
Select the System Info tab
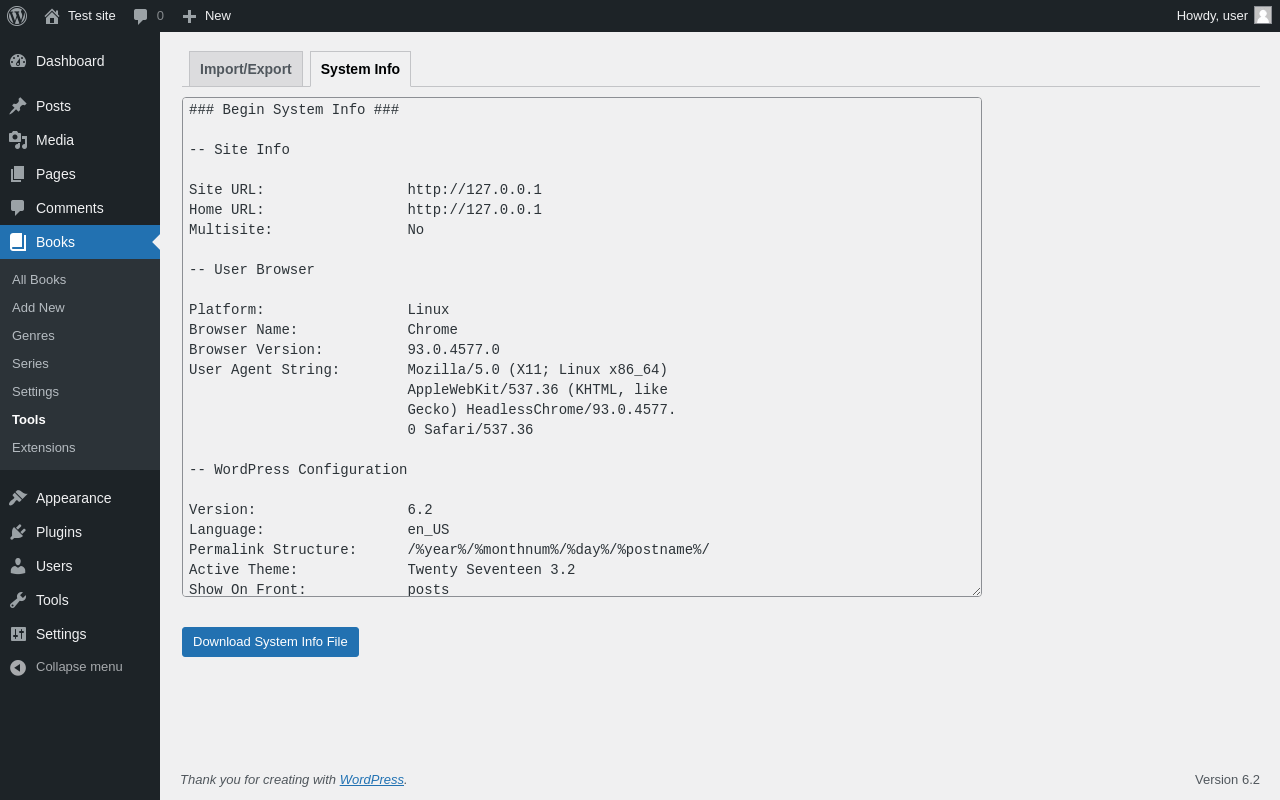[360, 69]
